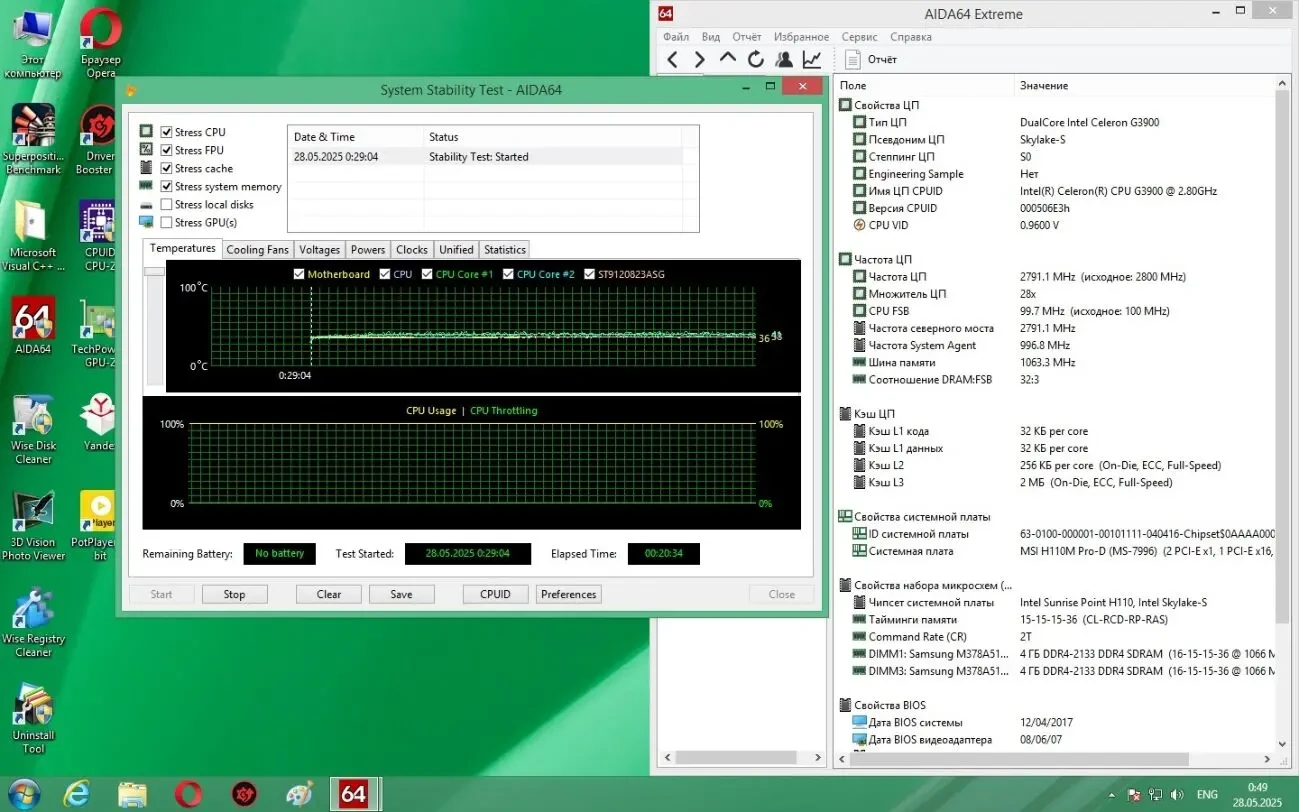This screenshot has width=1299, height=812.
Task: Enable the Stress local disks checkbox
Action: [165, 204]
